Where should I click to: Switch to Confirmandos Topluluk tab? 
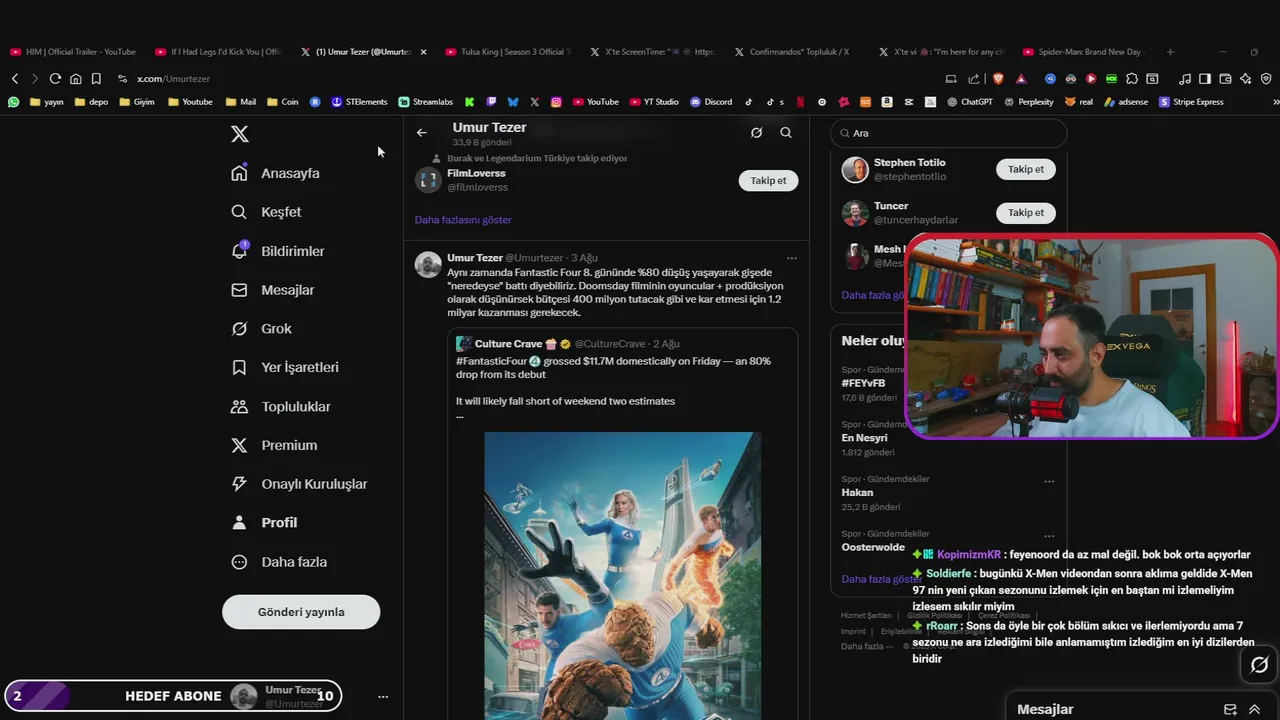click(x=797, y=52)
